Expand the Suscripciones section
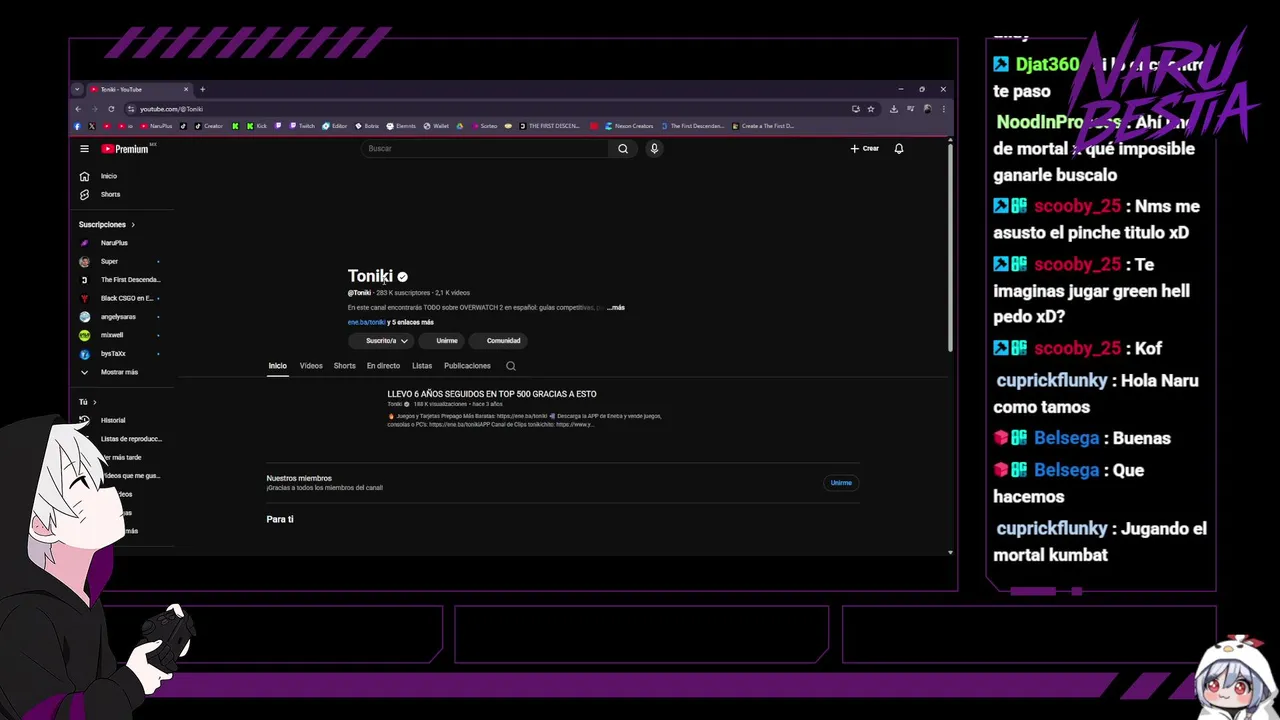Image resolution: width=1280 pixels, height=720 pixels. pos(107,225)
